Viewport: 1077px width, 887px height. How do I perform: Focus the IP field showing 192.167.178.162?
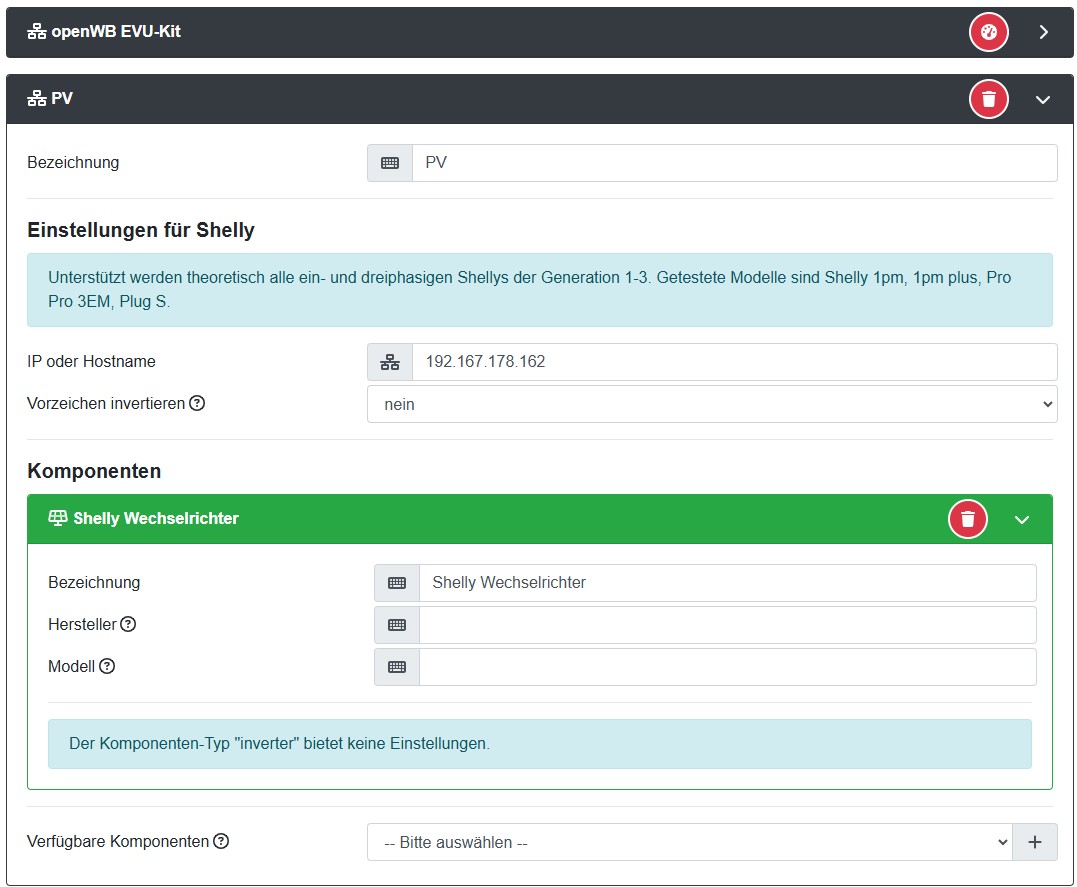click(x=734, y=362)
